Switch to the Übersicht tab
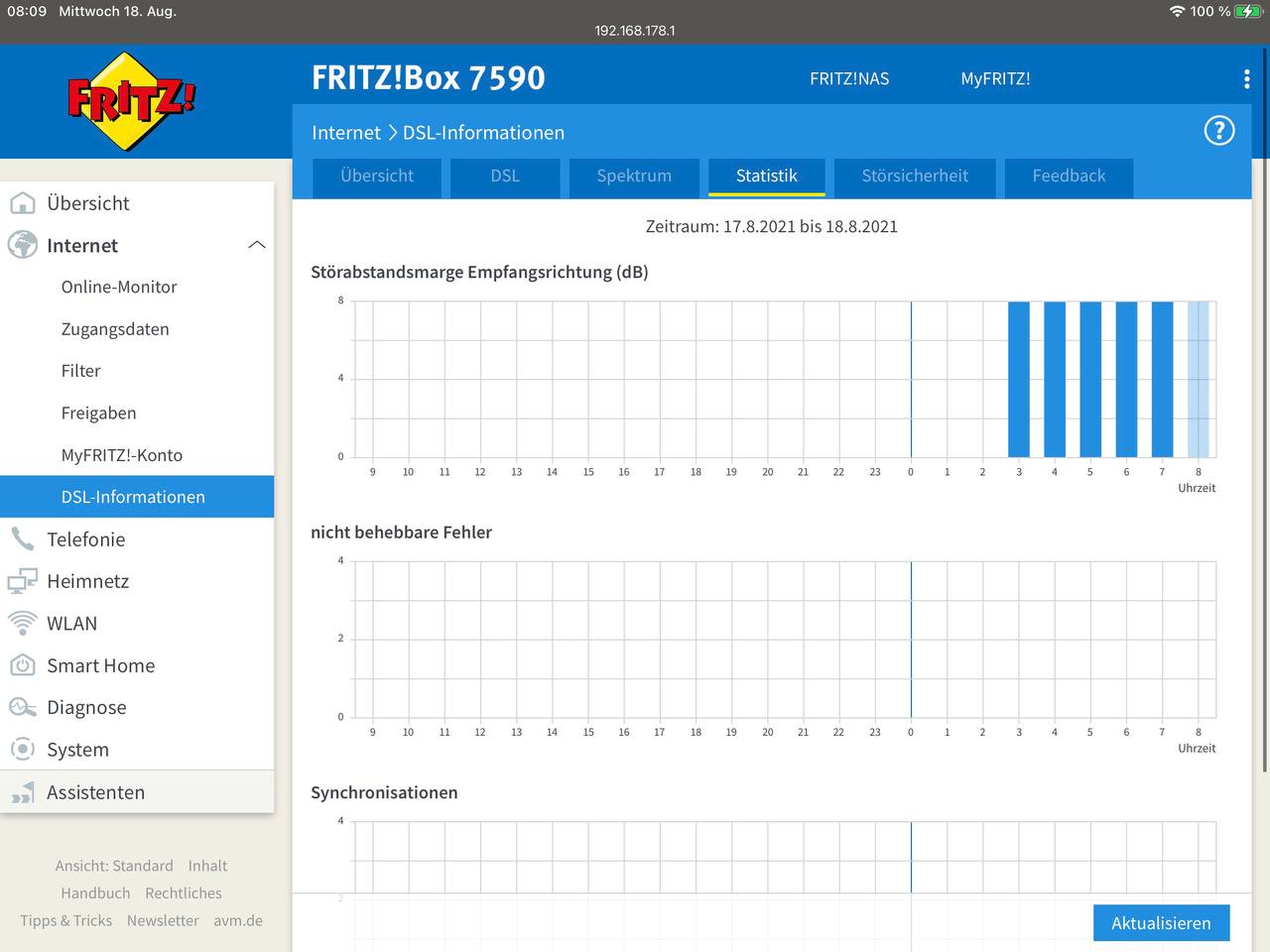The image size is (1270, 952). 377,177
